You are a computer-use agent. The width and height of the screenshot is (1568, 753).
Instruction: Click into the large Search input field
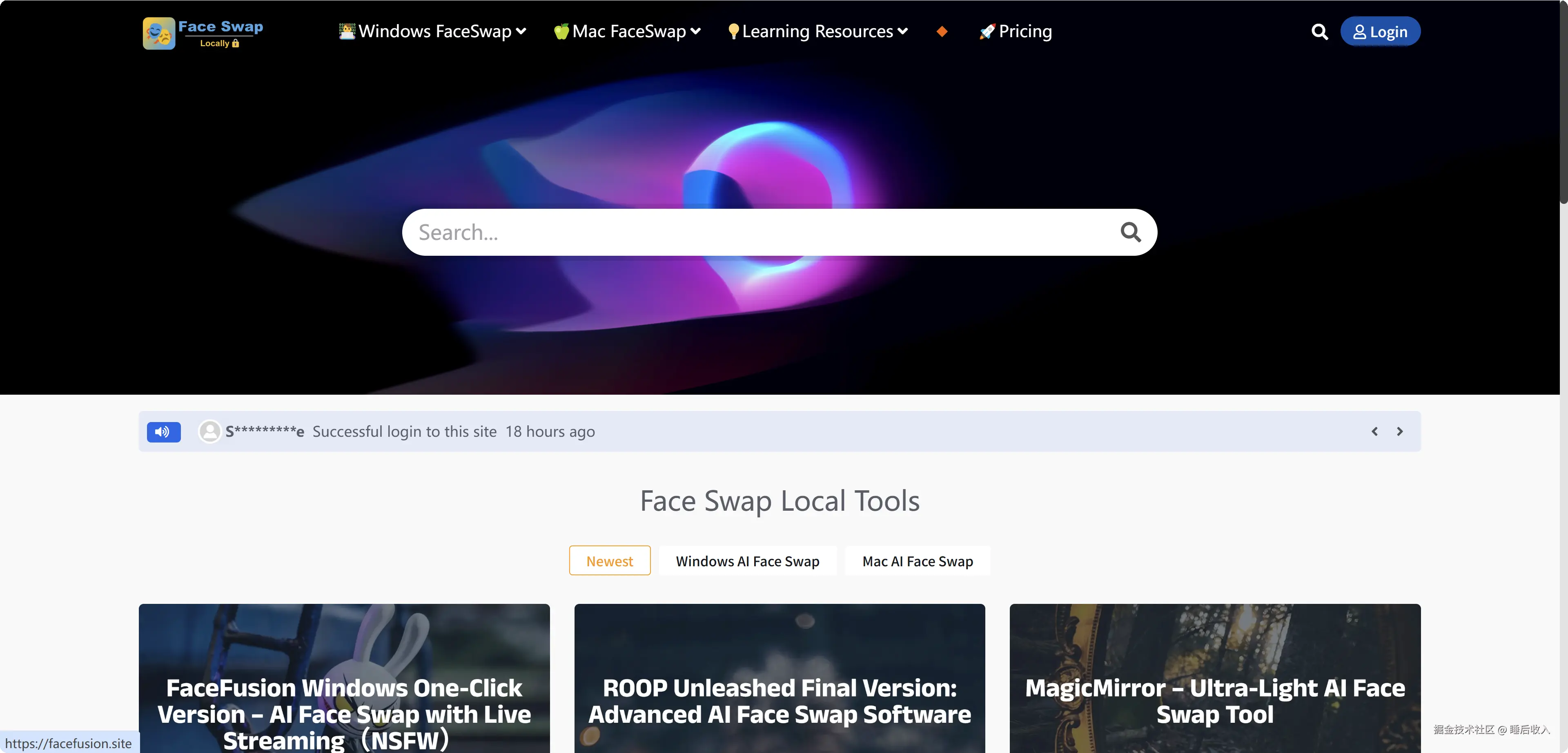[x=755, y=232]
